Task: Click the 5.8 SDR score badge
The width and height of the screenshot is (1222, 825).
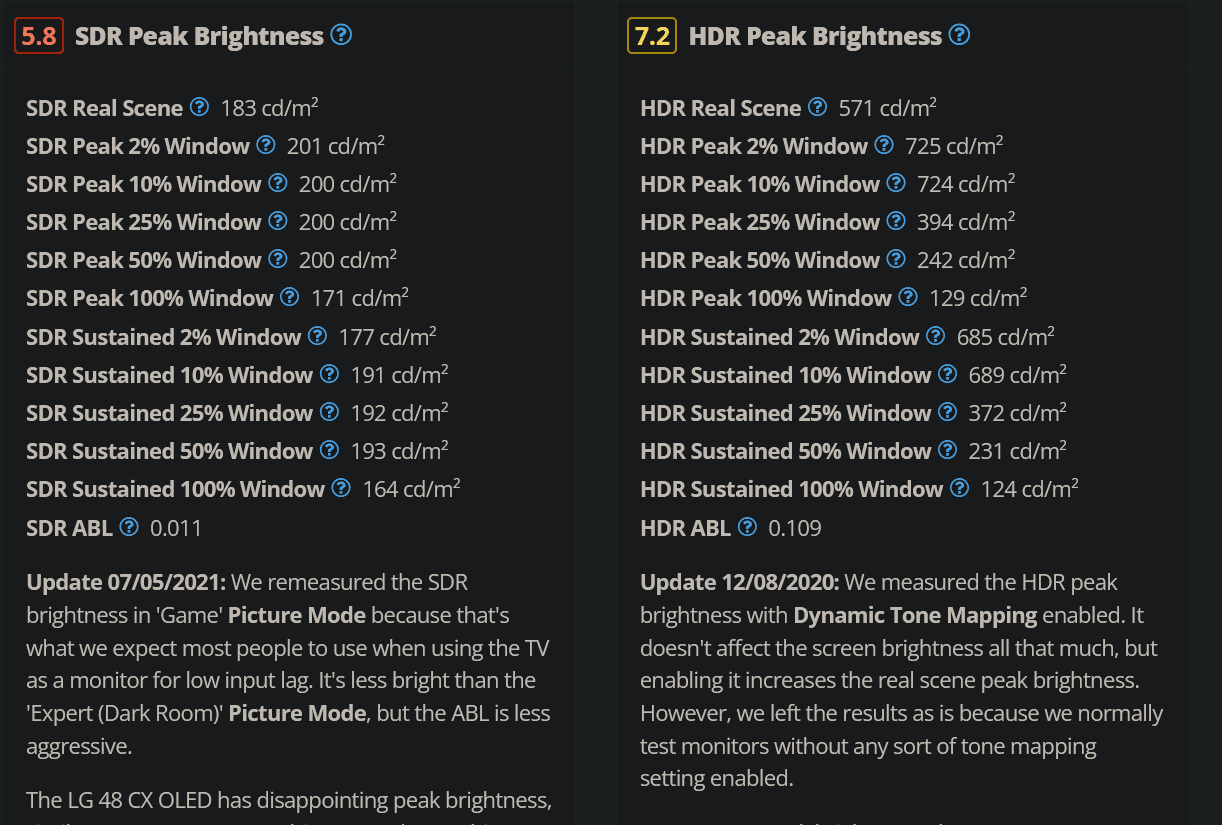Action: (x=39, y=37)
